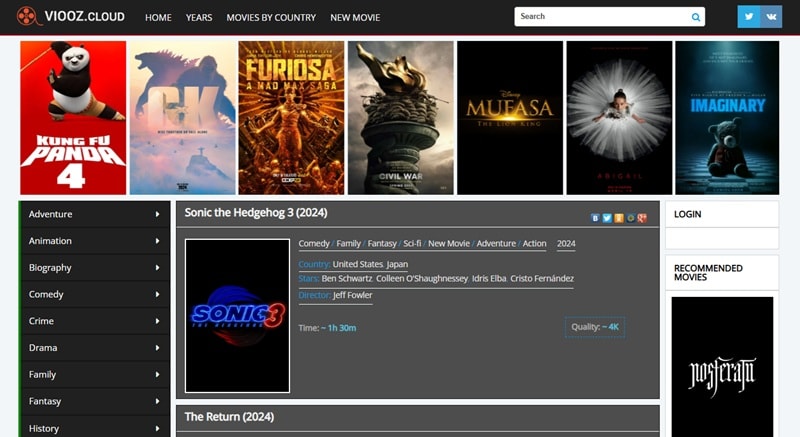Open the Mufasa poster
The image size is (800, 437).
click(x=510, y=118)
